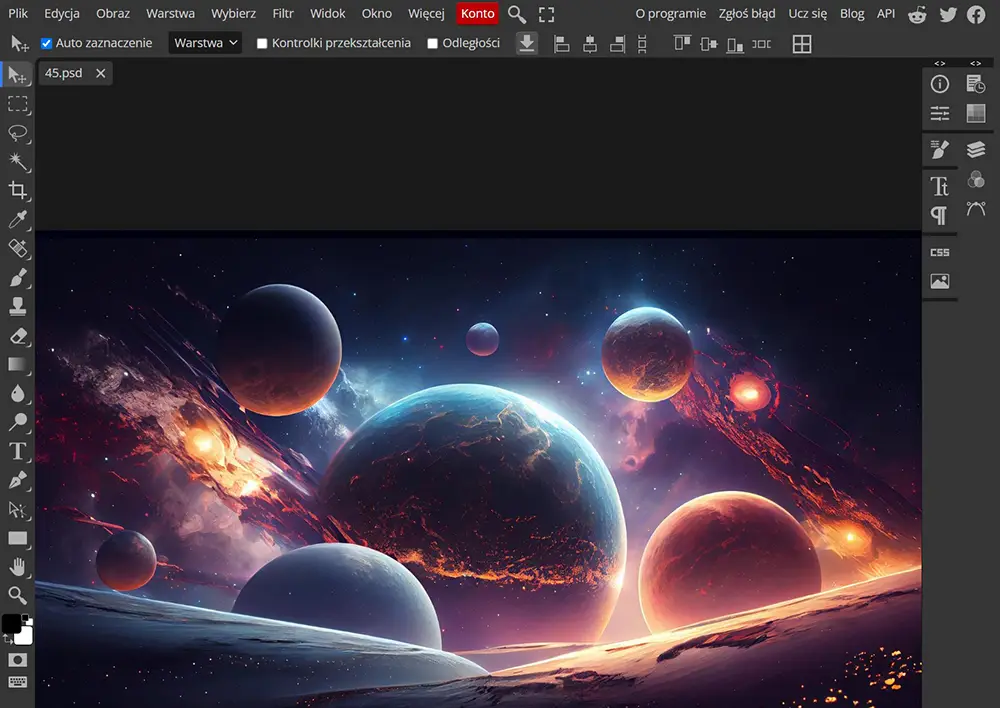Image resolution: width=1000 pixels, height=708 pixels.
Task: Open the API link
Action: tap(886, 13)
